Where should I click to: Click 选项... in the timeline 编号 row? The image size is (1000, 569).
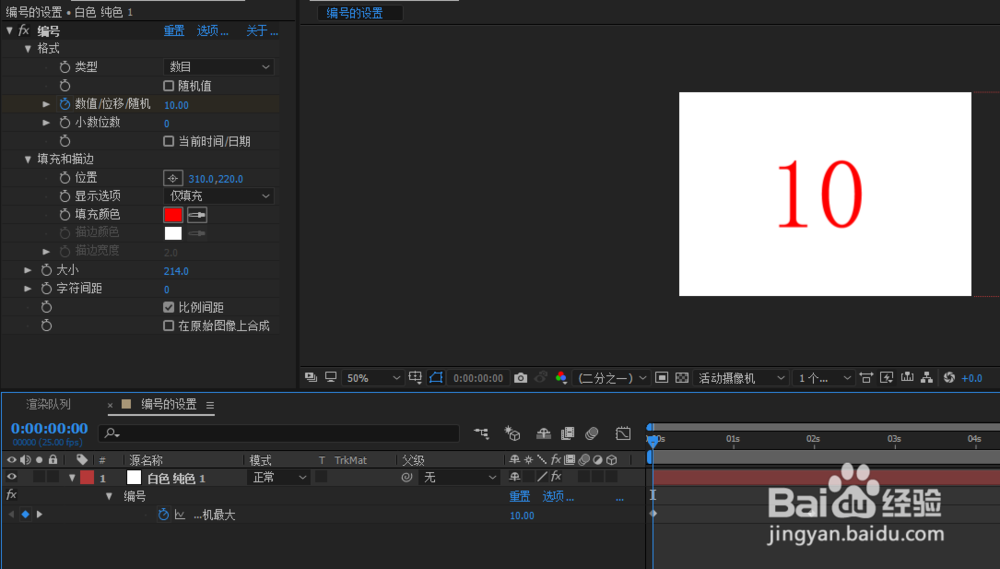click(x=558, y=496)
